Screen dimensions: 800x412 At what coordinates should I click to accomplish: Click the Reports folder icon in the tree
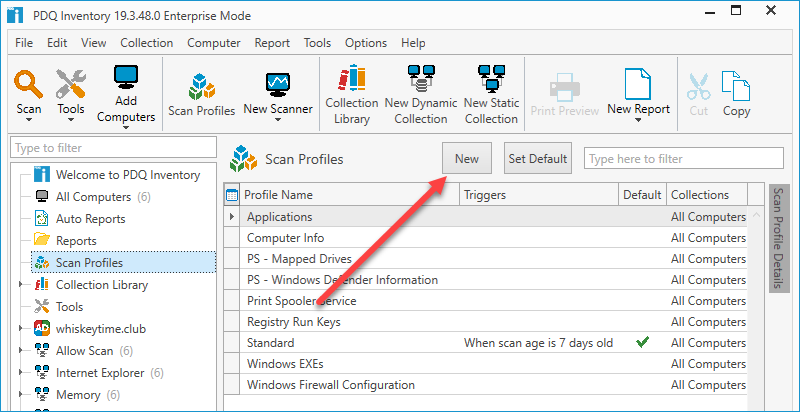41,240
